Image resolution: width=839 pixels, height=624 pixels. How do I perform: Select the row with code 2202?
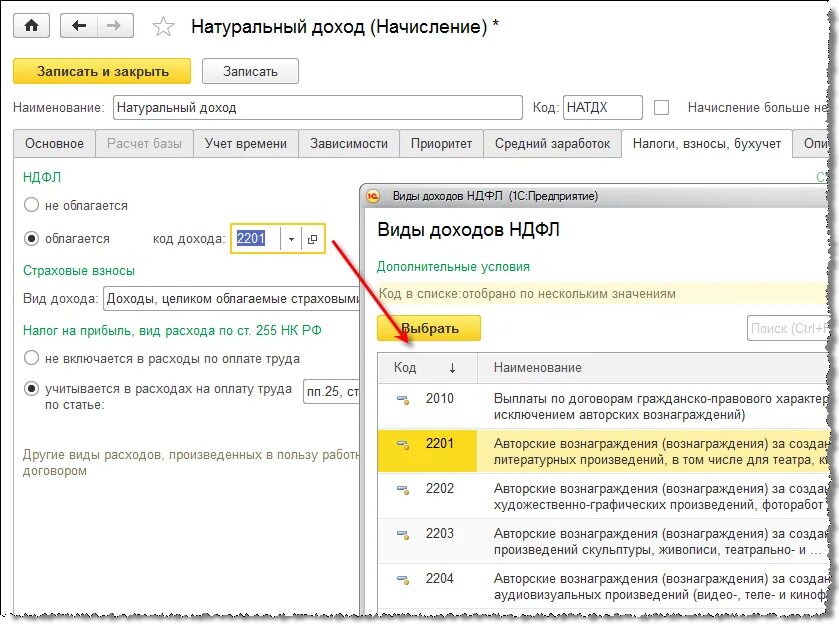[603, 496]
